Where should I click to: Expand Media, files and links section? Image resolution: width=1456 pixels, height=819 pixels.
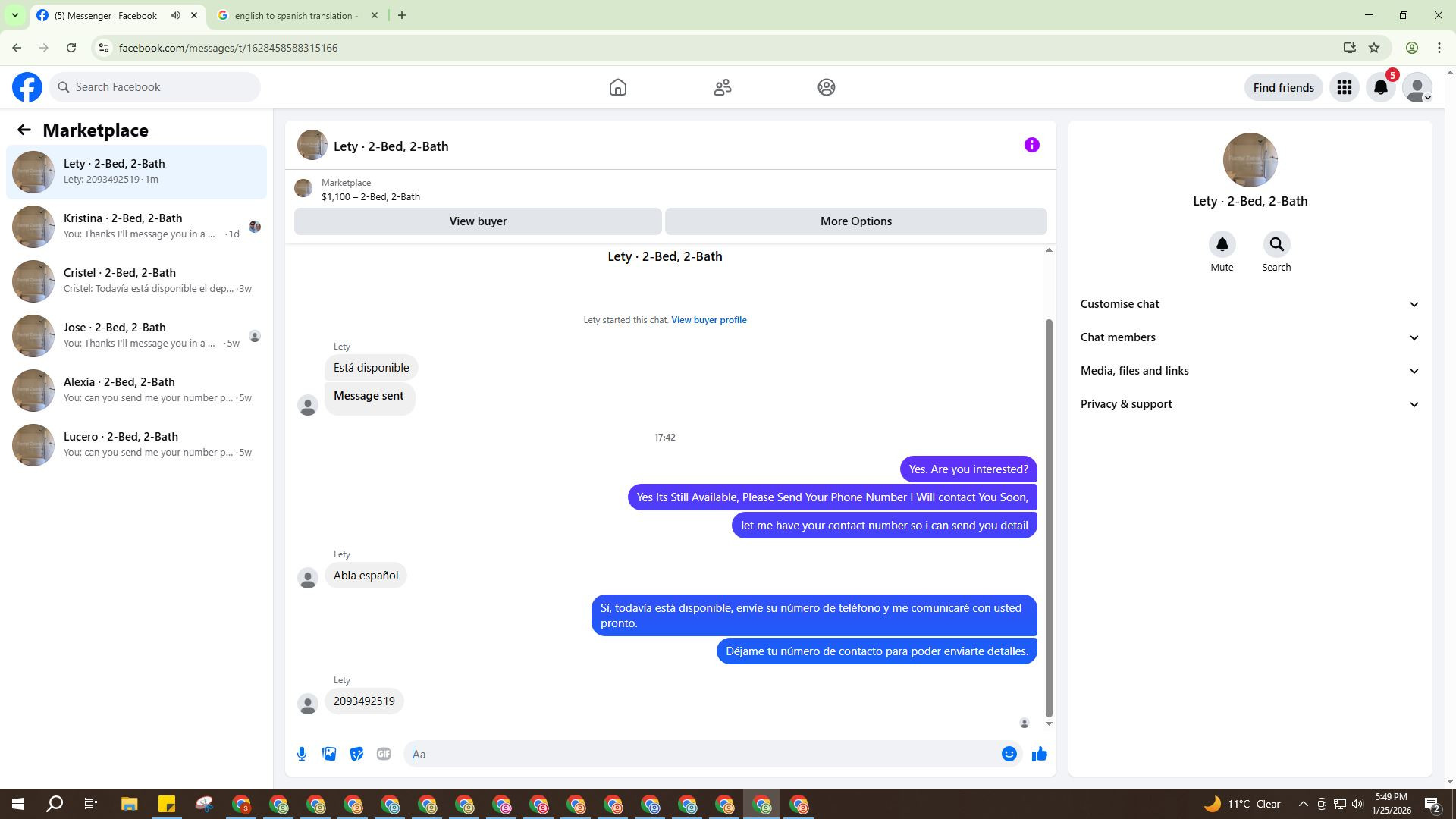(1250, 371)
